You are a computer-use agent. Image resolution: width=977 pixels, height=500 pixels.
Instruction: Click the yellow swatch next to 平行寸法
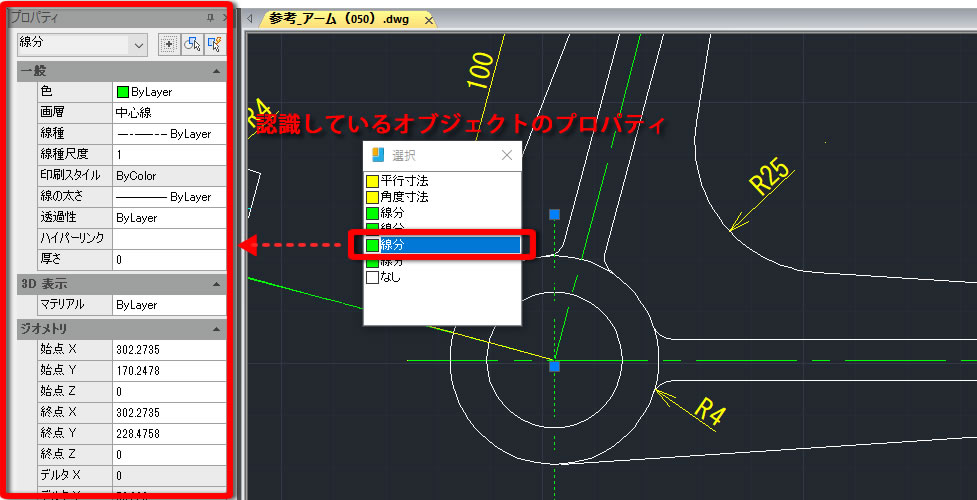372,181
